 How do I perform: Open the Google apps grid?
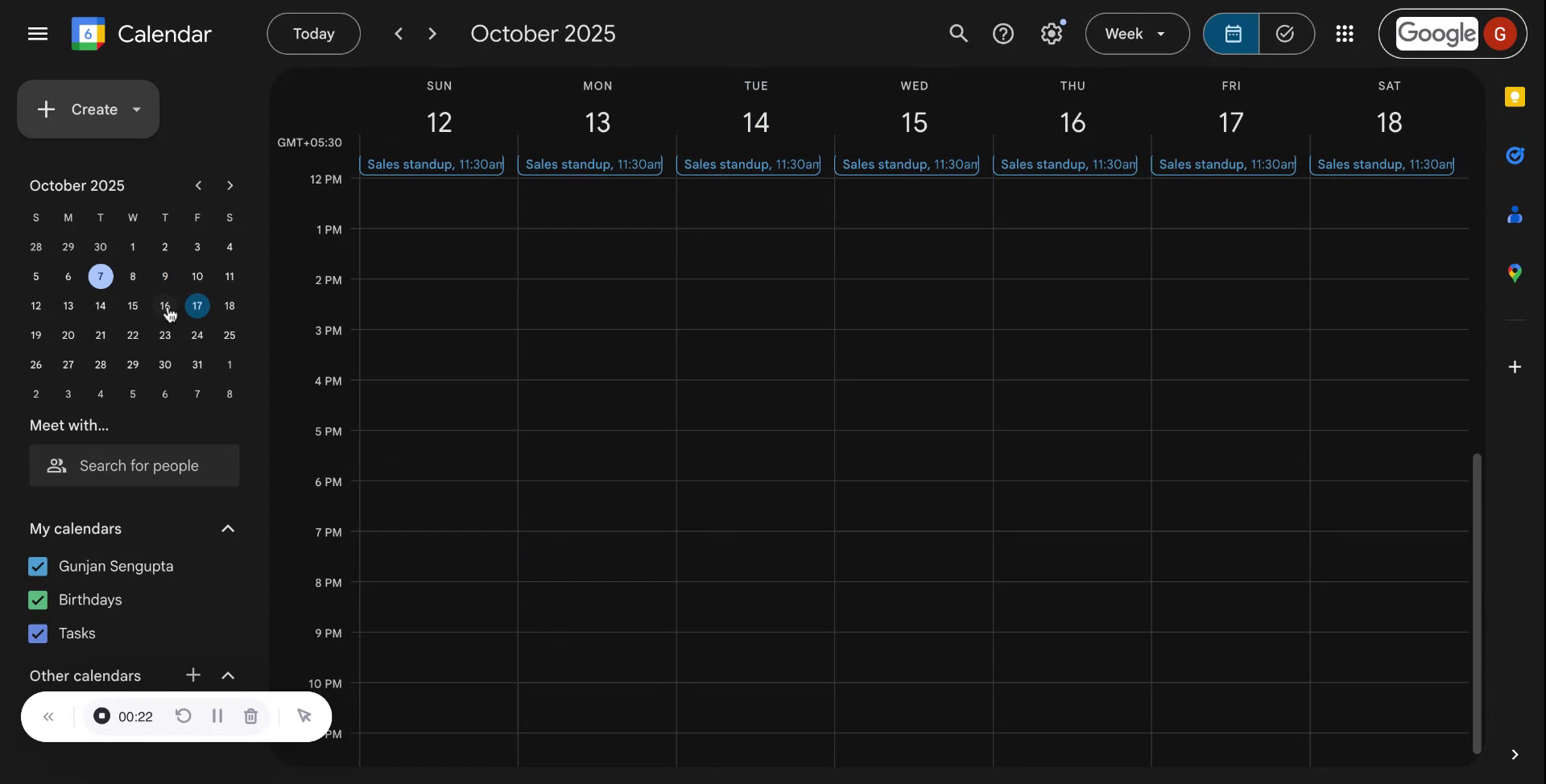1345,34
